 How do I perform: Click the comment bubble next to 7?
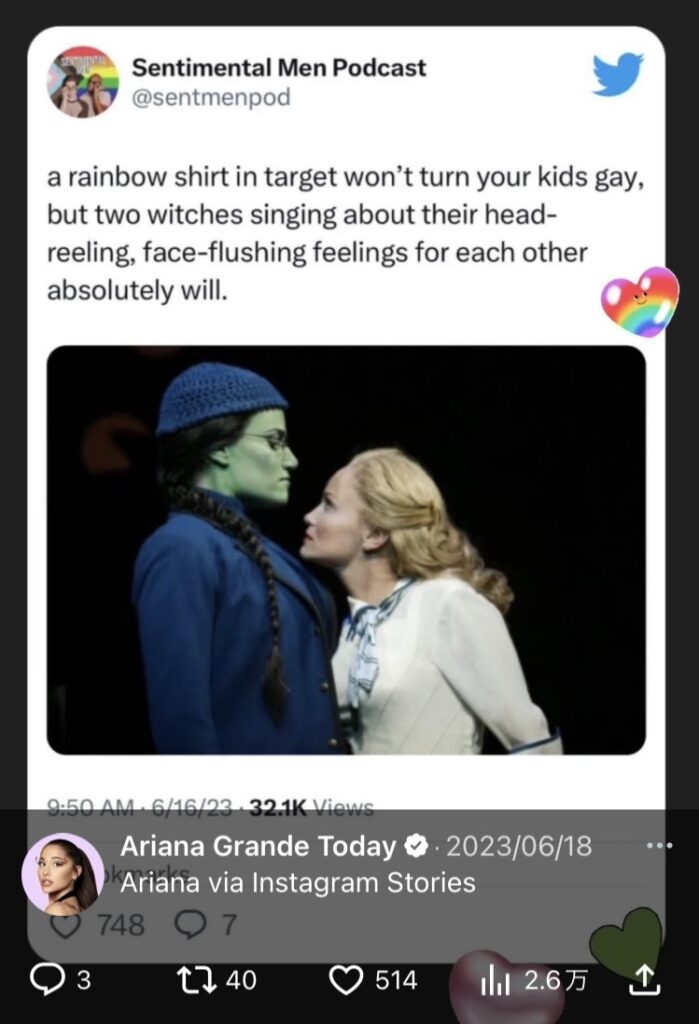[189, 925]
